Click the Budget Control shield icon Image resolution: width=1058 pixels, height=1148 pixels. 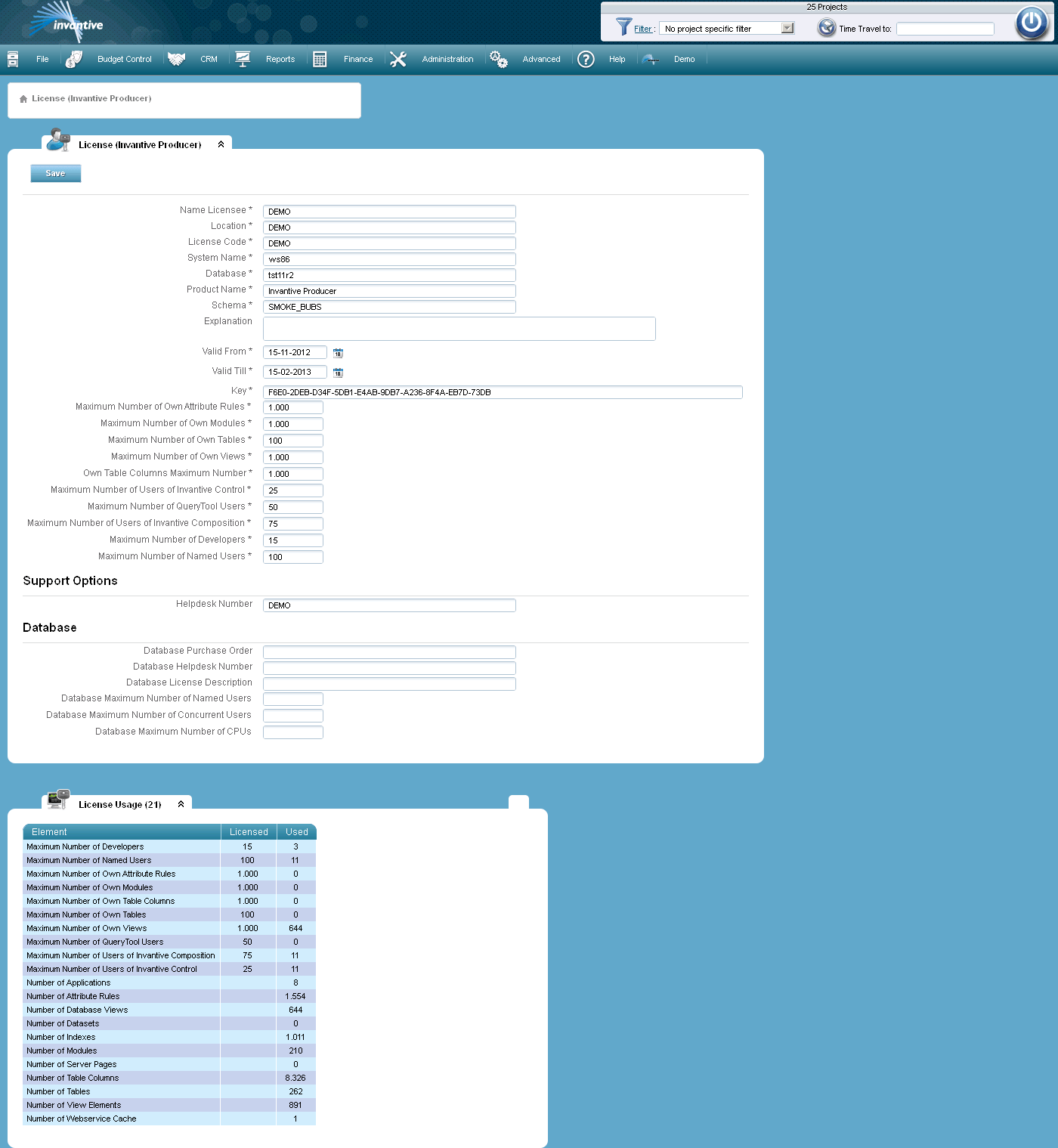coord(75,59)
